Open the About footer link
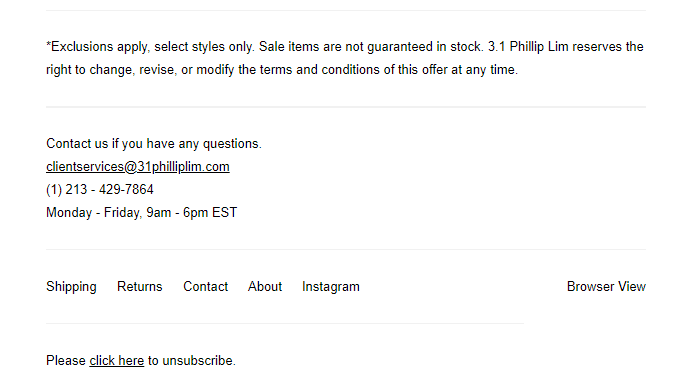681x386 pixels. pos(265,287)
